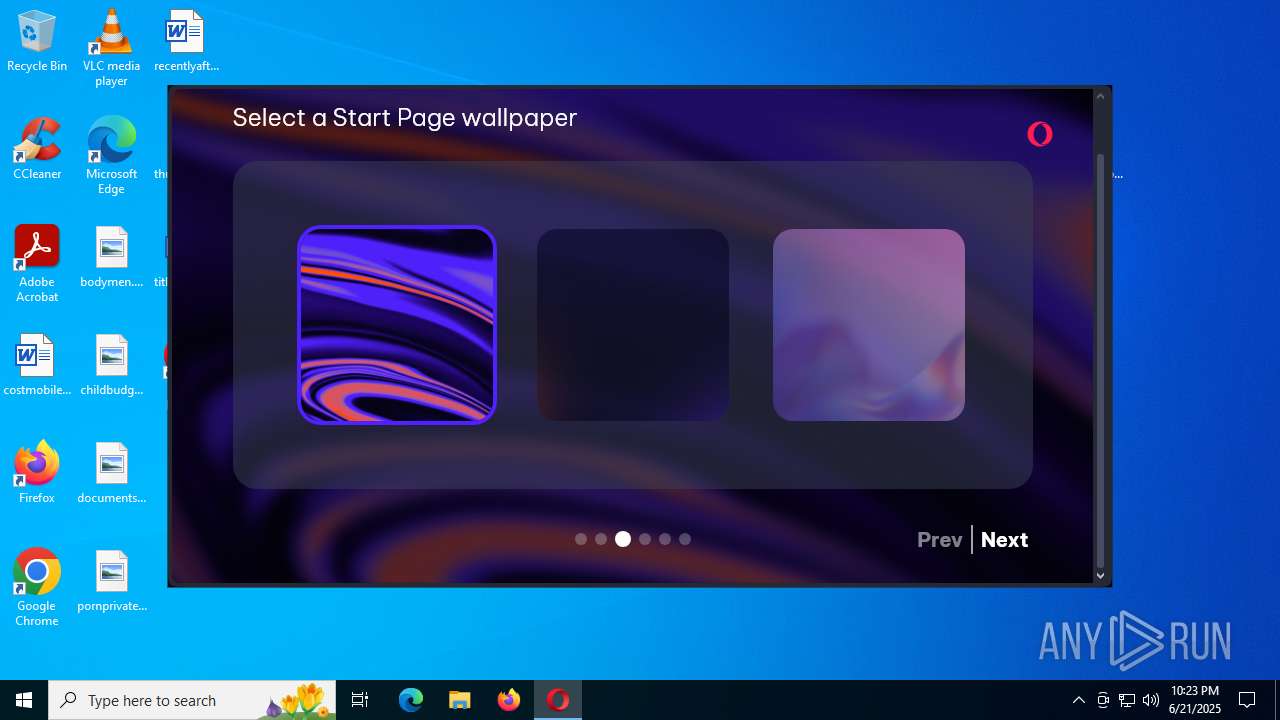1280x720 pixels.
Task: Open the volume tray icon
Action: click(x=1151, y=700)
